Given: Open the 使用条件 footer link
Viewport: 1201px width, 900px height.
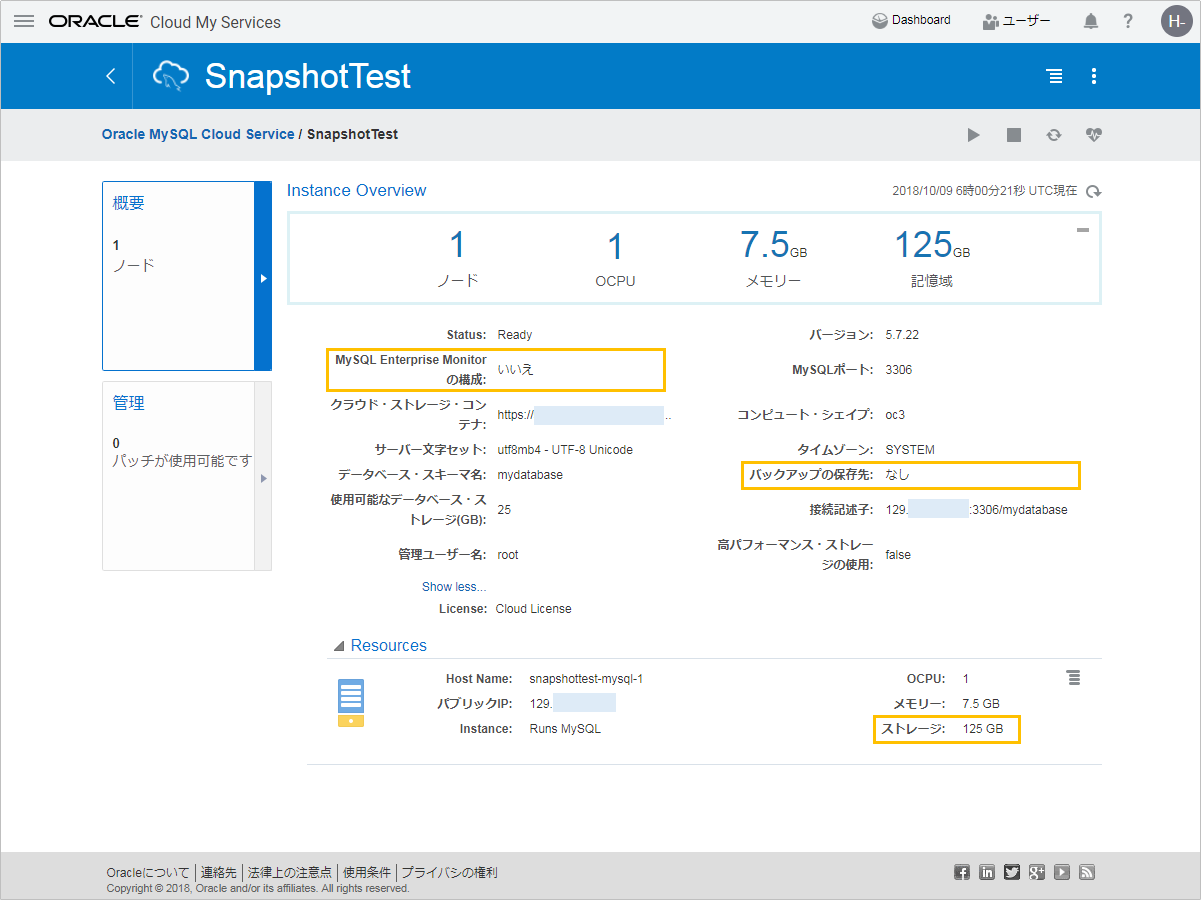Looking at the screenshot, I should coord(367,873).
